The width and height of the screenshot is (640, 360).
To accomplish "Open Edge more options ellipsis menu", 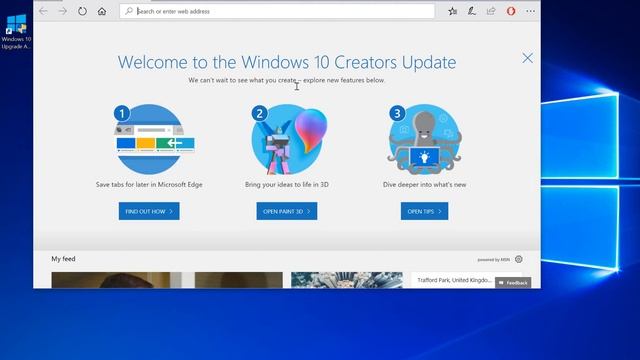I will (530, 11).
